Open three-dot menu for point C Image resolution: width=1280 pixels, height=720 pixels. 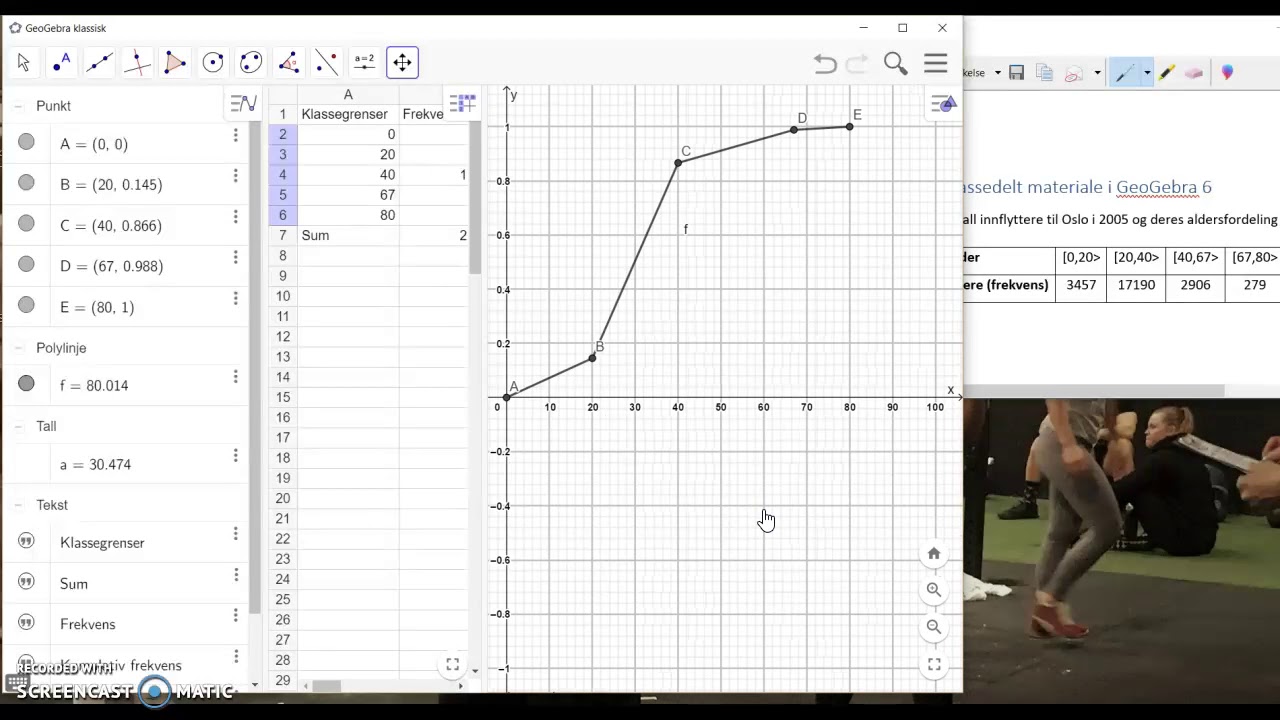tap(236, 217)
